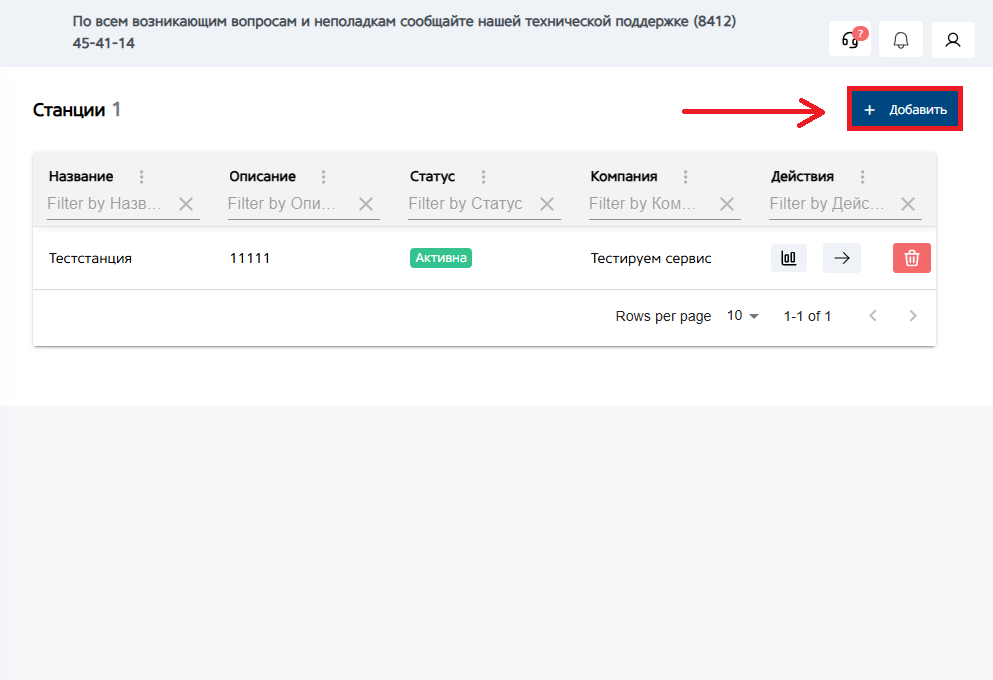Sort by the Название column header
The image size is (993, 680).
click(81, 177)
